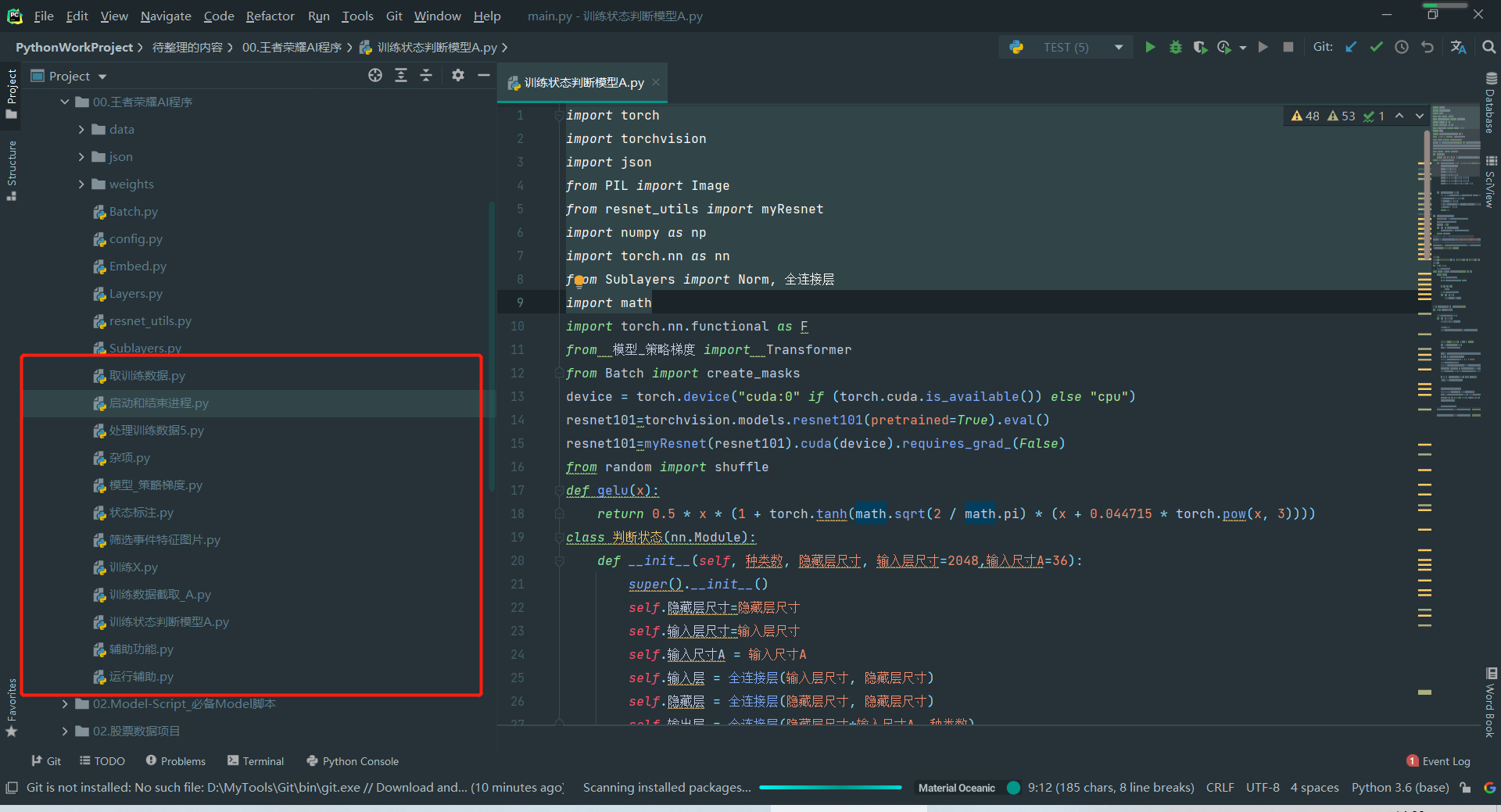Expand the 02.股票数据项目 folder
1501x812 pixels.
(x=65, y=732)
